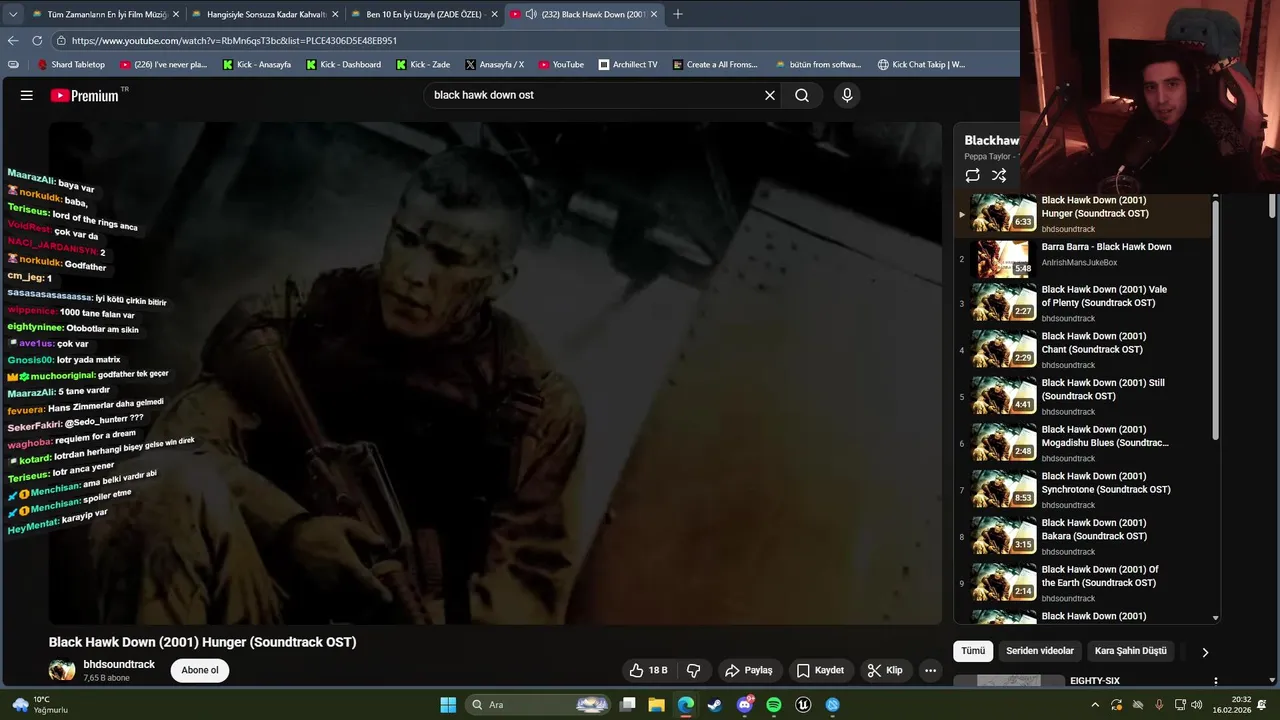The height and width of the screenshot is (720, 1280).
Task: Open a new browser tab
Action: point(678,14)
